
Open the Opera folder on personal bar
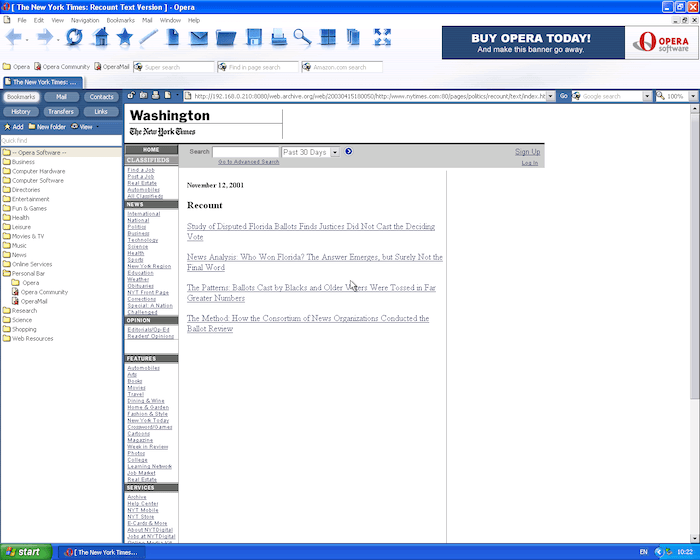point(17,67)
